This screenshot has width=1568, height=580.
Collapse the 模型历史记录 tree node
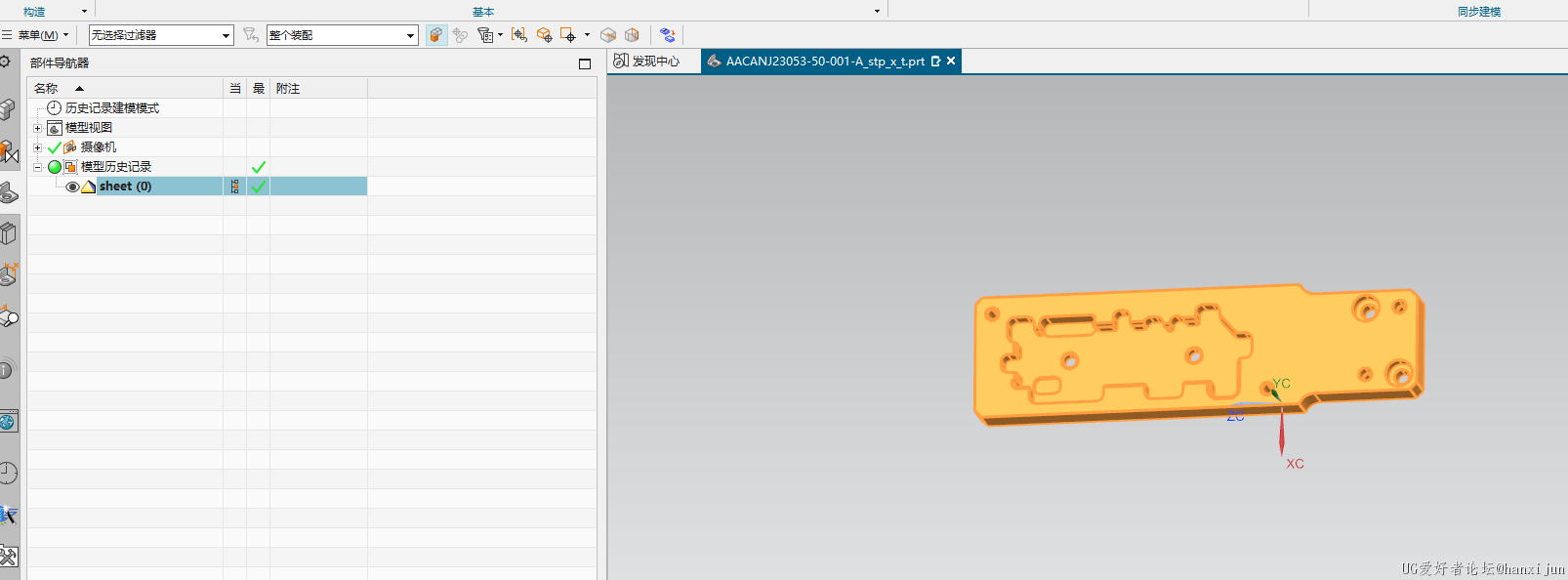tap(37, 167)
